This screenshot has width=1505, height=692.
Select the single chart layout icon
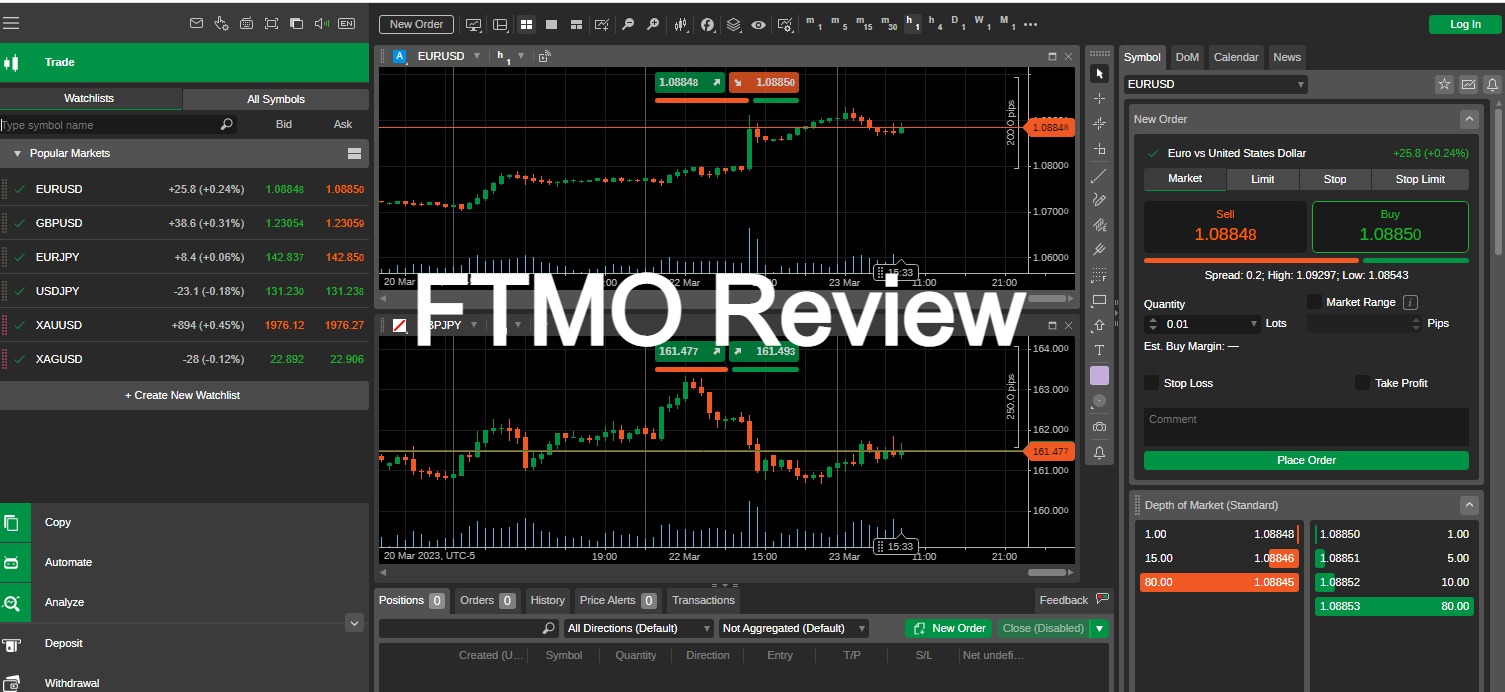coord(551,24)
